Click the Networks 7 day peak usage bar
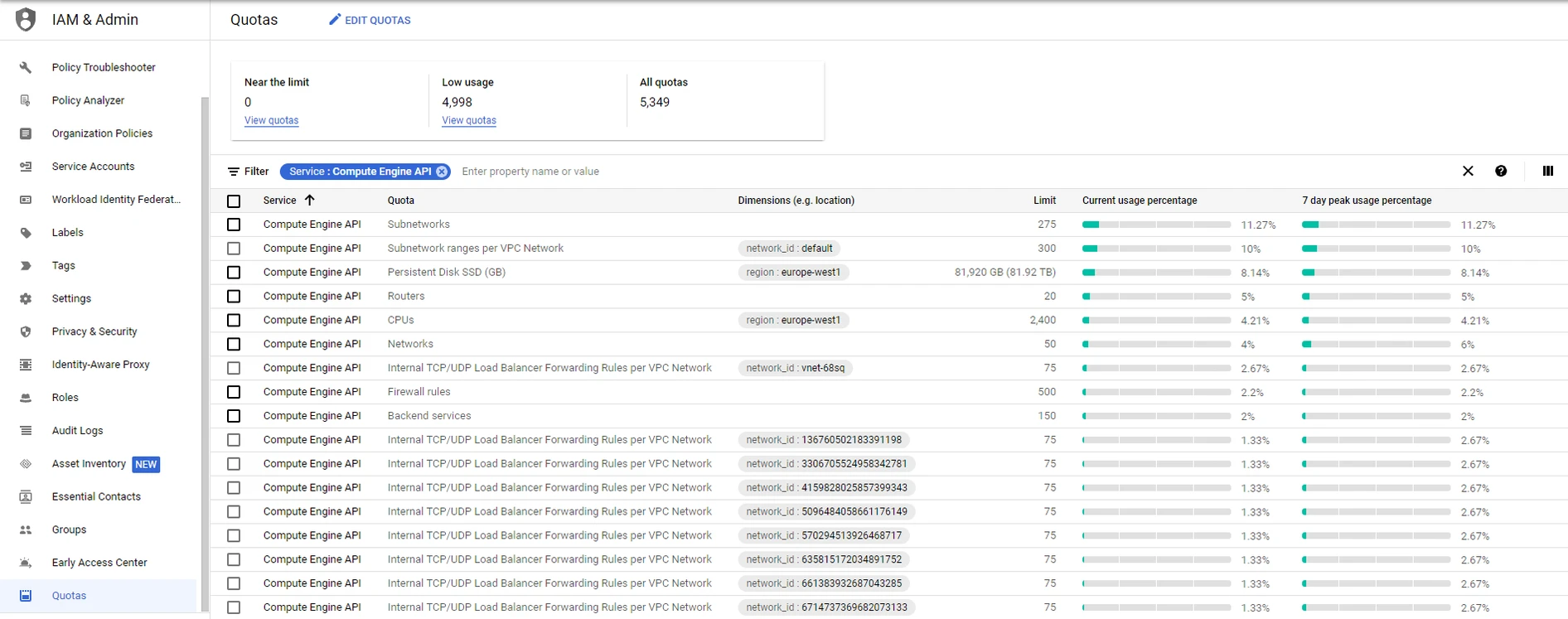Viewport: 1568px width, 619px height. pyautogui.click(x=1376, y=344)
